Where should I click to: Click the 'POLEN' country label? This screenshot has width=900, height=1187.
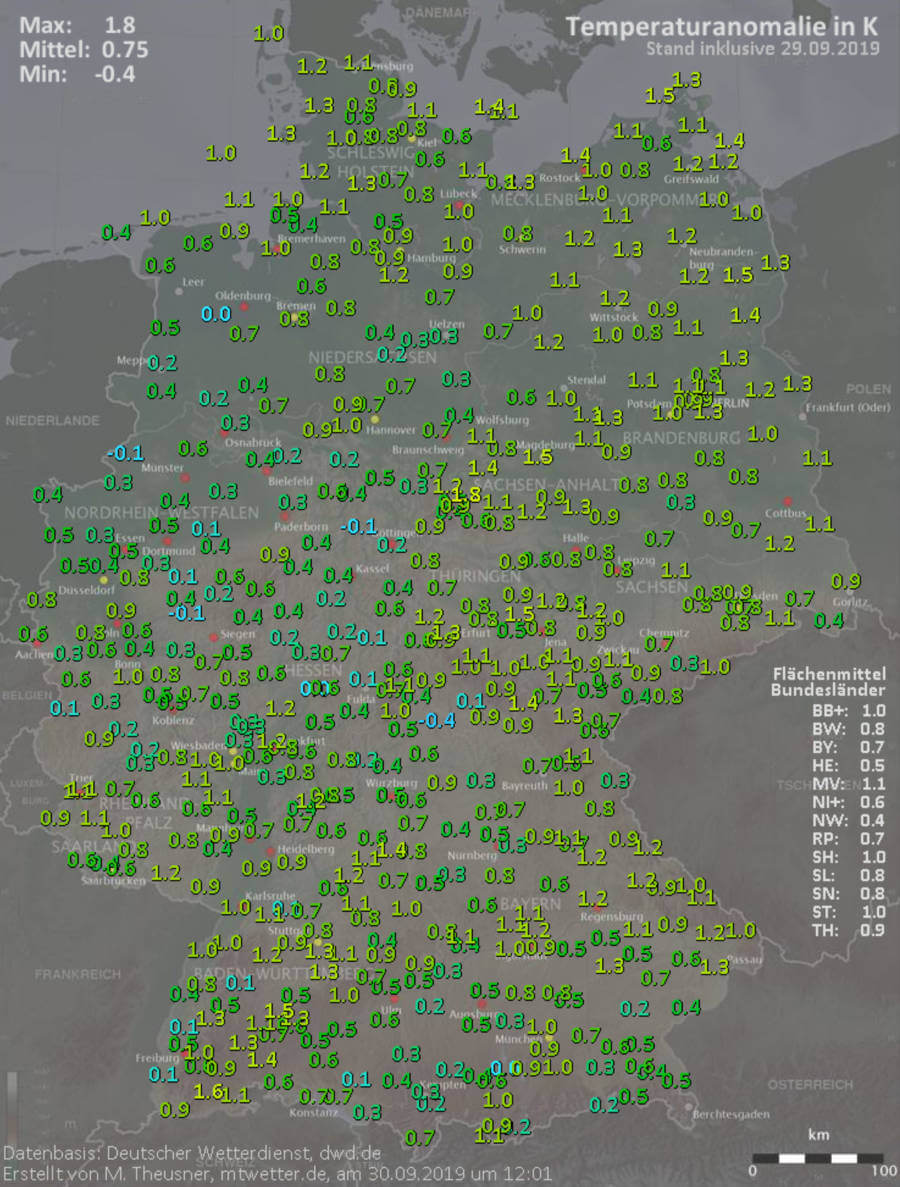pos(868,389)
